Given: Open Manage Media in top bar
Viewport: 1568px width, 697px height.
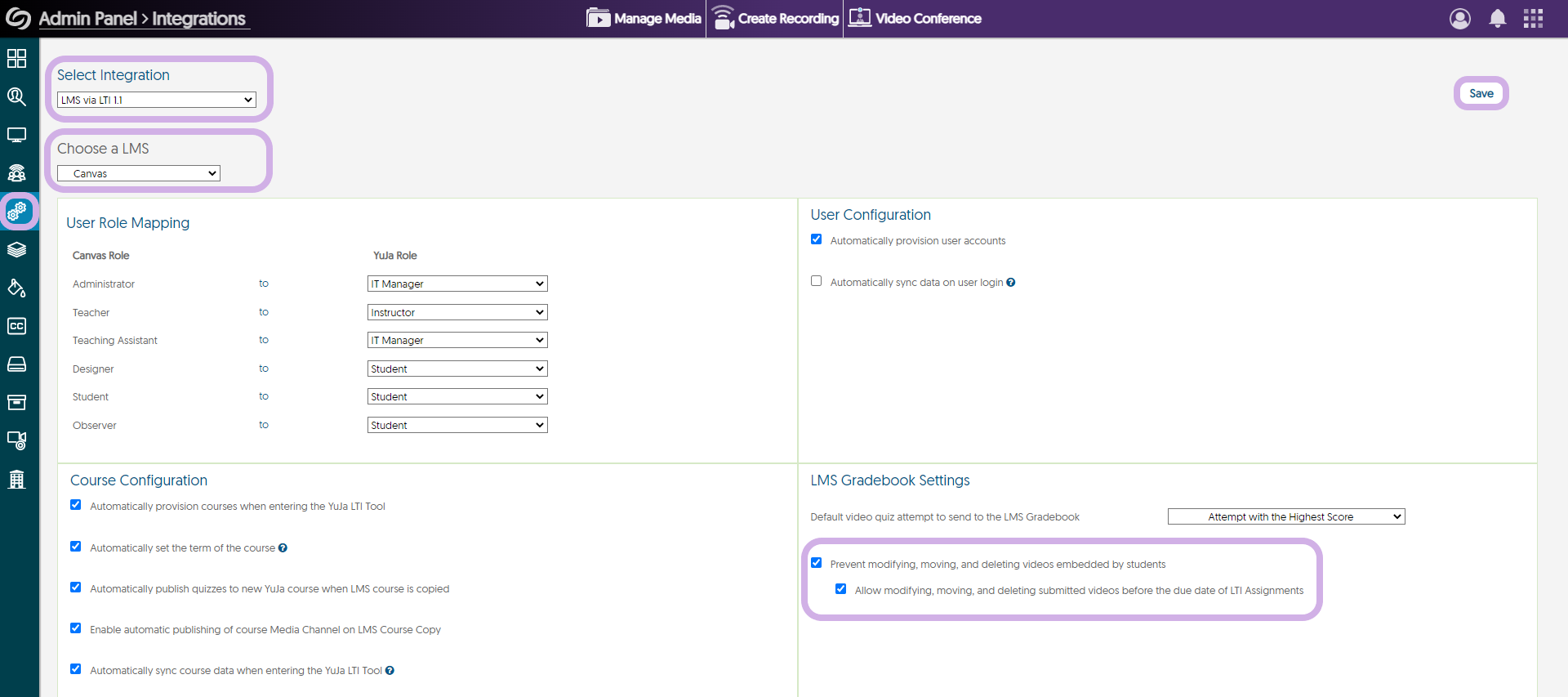Looking at the screenshot, I should tap(644, 18).
